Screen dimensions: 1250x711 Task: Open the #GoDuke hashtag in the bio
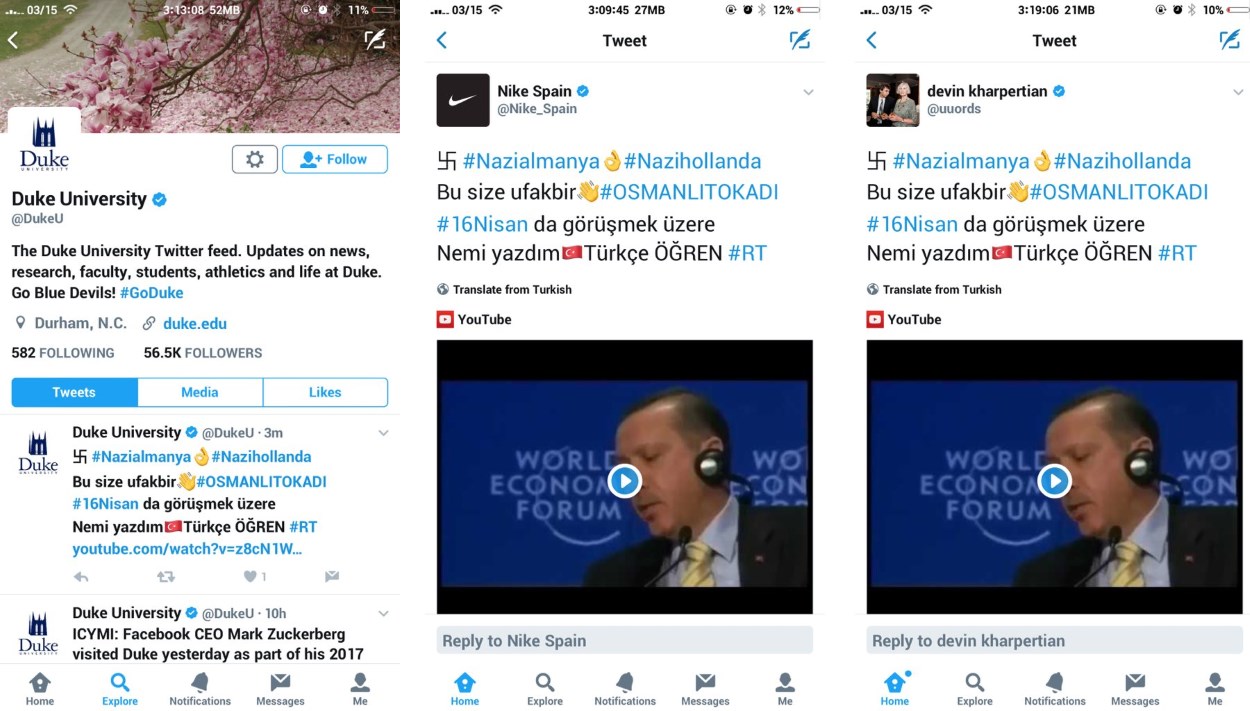pos(151,293)
